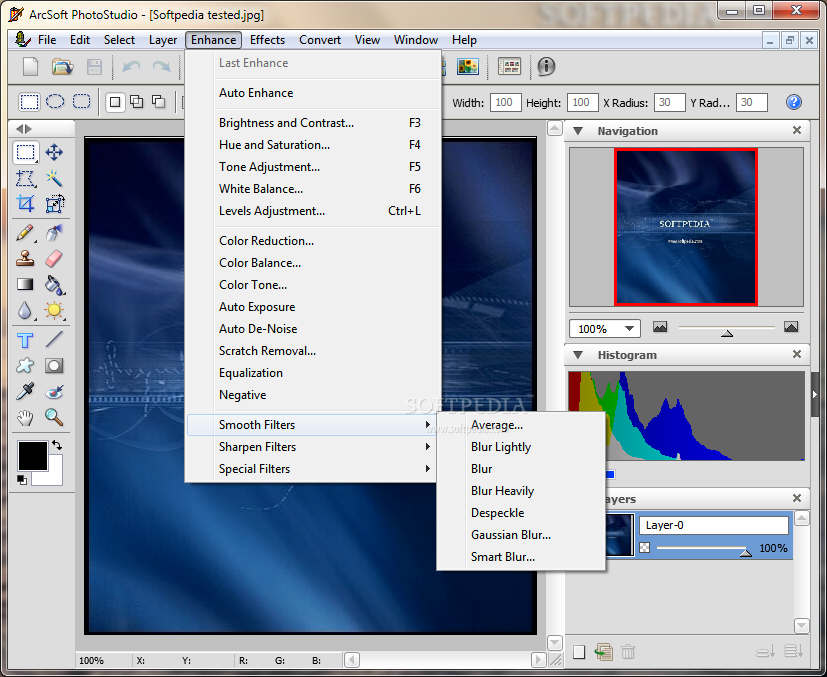Click the Layer-0 name field
Viewport: 827px width, 677px height.
click(x=714, y=525)
